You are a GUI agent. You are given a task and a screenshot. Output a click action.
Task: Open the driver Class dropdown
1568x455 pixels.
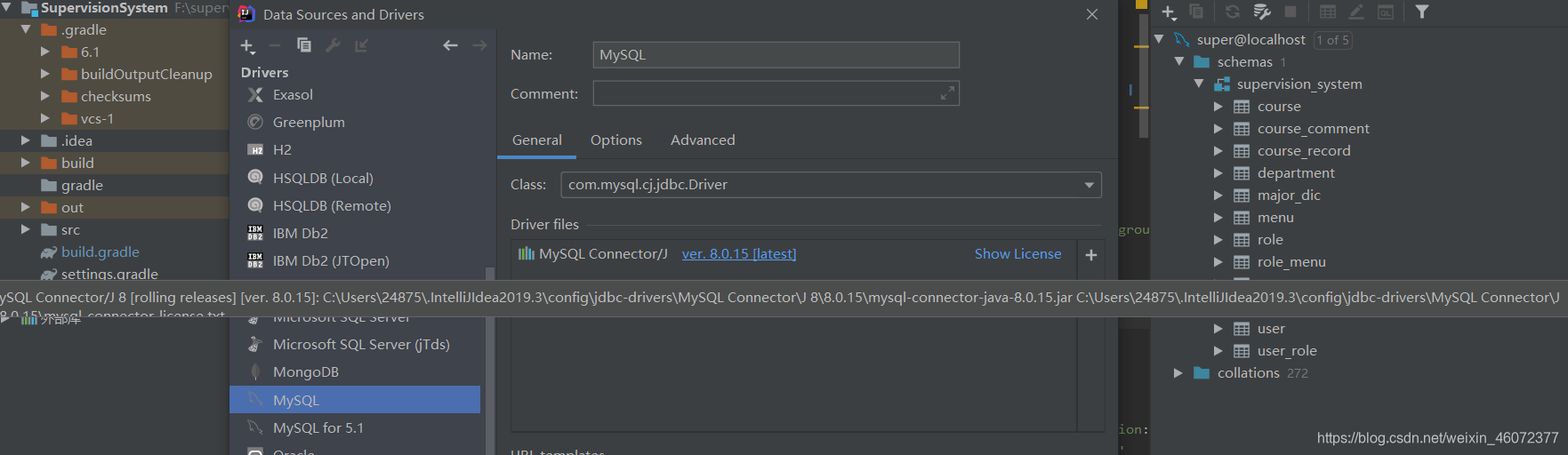(1089, 185)
